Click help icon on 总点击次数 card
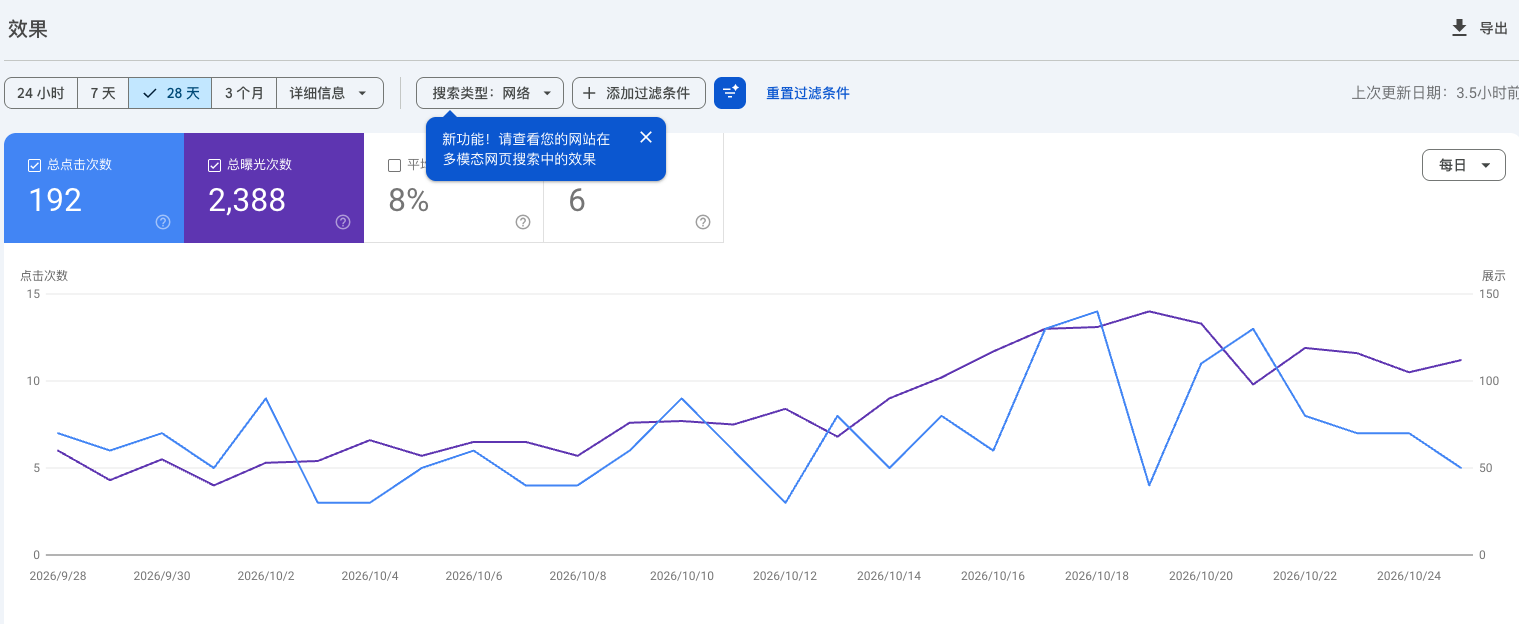 pyautogui.click(x=163, y=222)
